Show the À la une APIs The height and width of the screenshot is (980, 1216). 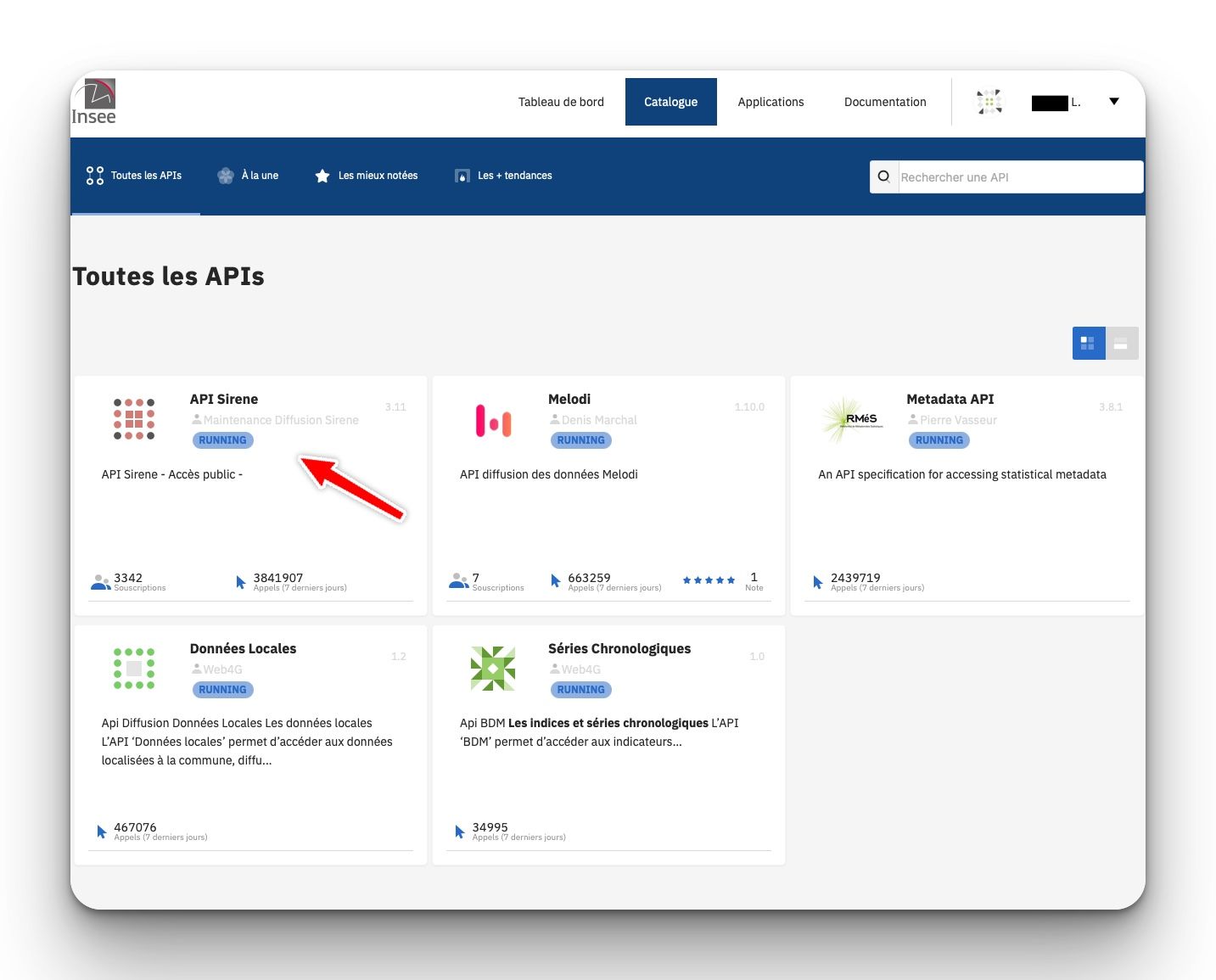248,176
